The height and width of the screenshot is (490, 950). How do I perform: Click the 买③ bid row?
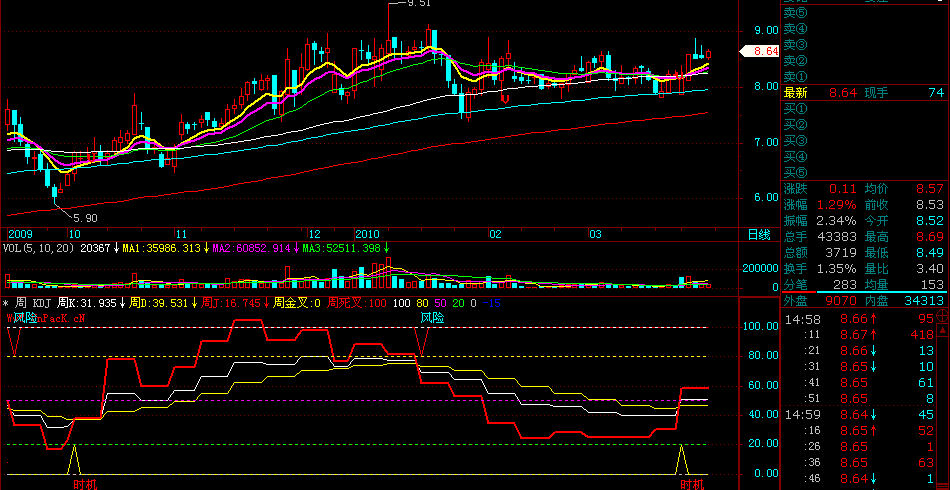pyautogui.click(x=862, y=141)
